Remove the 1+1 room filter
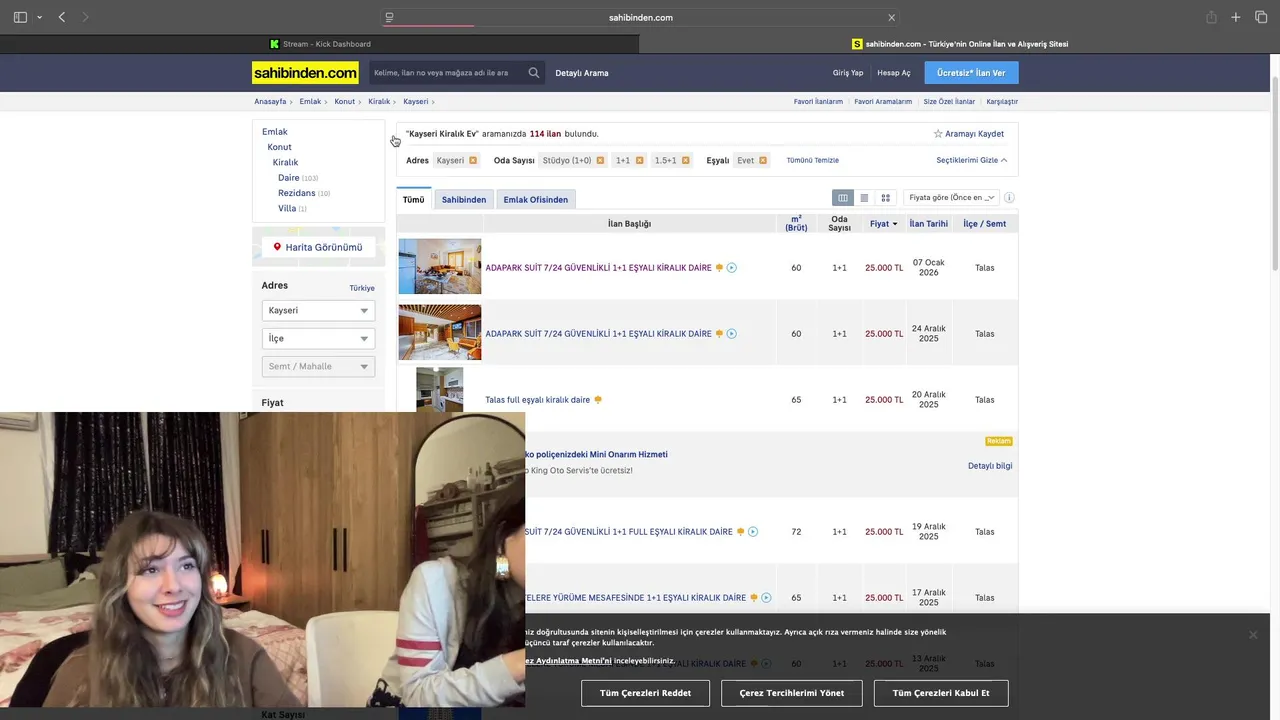The height and width of the screenshot is (720, 1280). 640,160
